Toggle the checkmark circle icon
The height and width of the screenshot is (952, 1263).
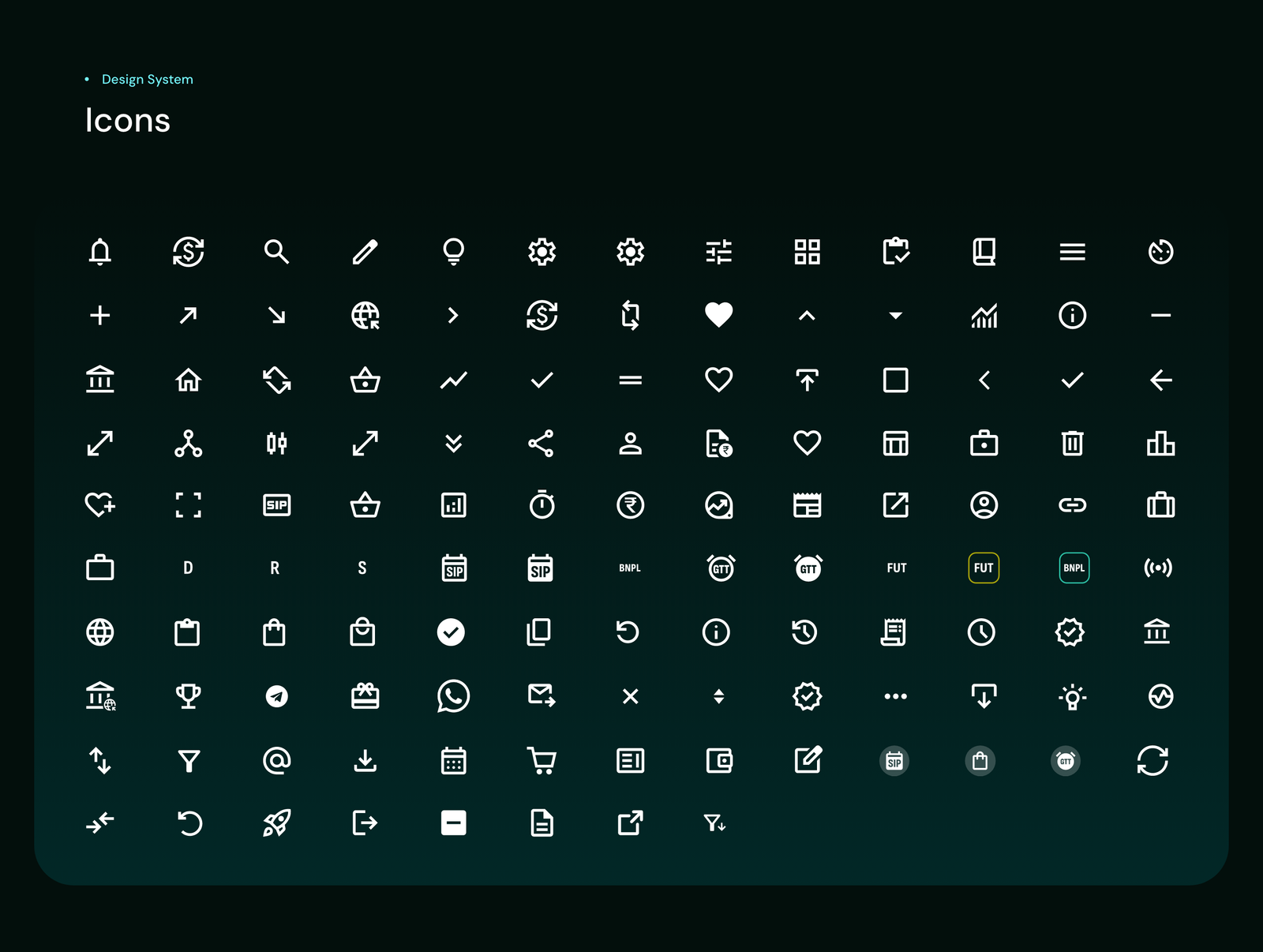point(451,632)
